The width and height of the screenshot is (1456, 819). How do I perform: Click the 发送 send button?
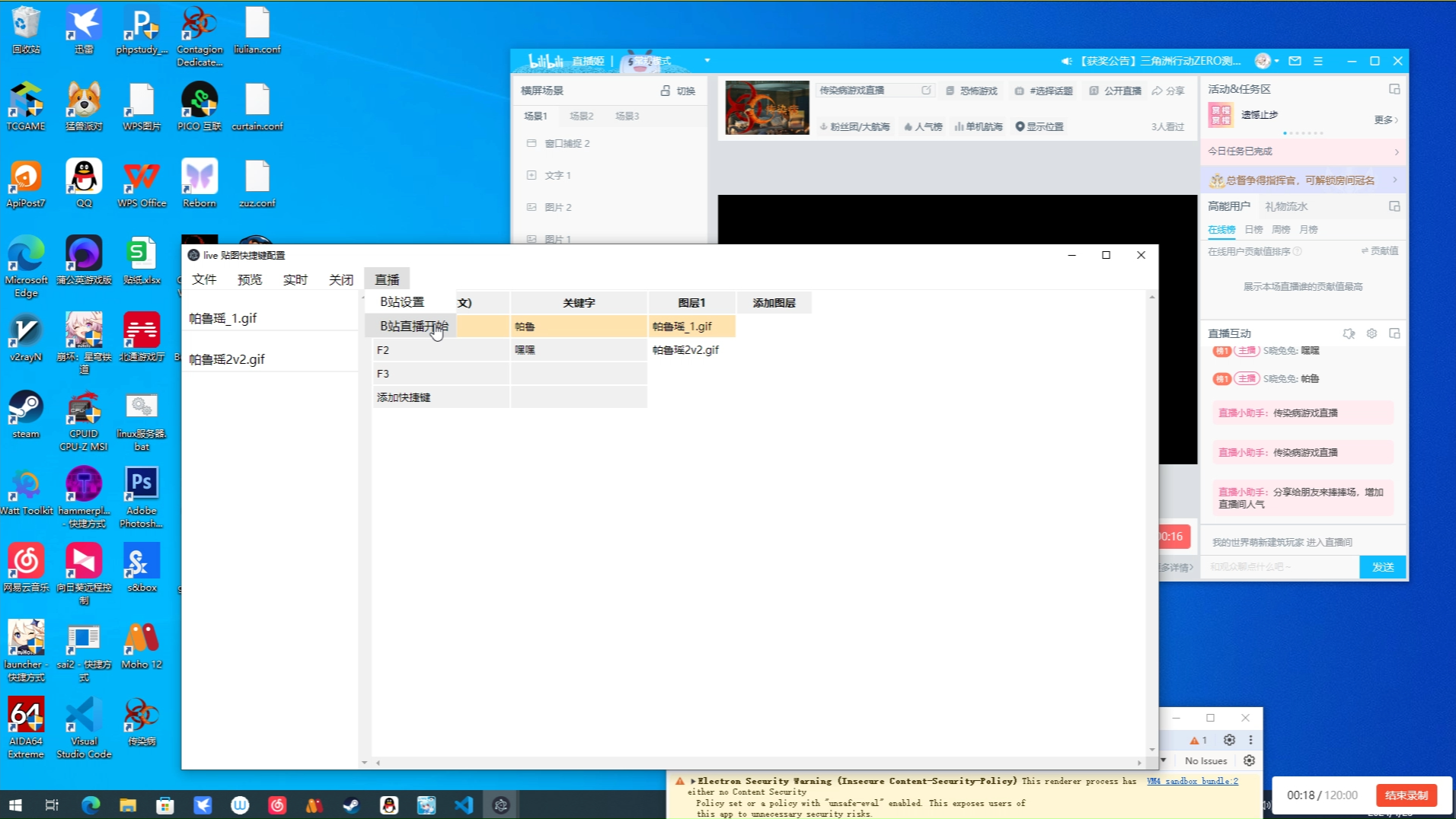pos(1382,567)
